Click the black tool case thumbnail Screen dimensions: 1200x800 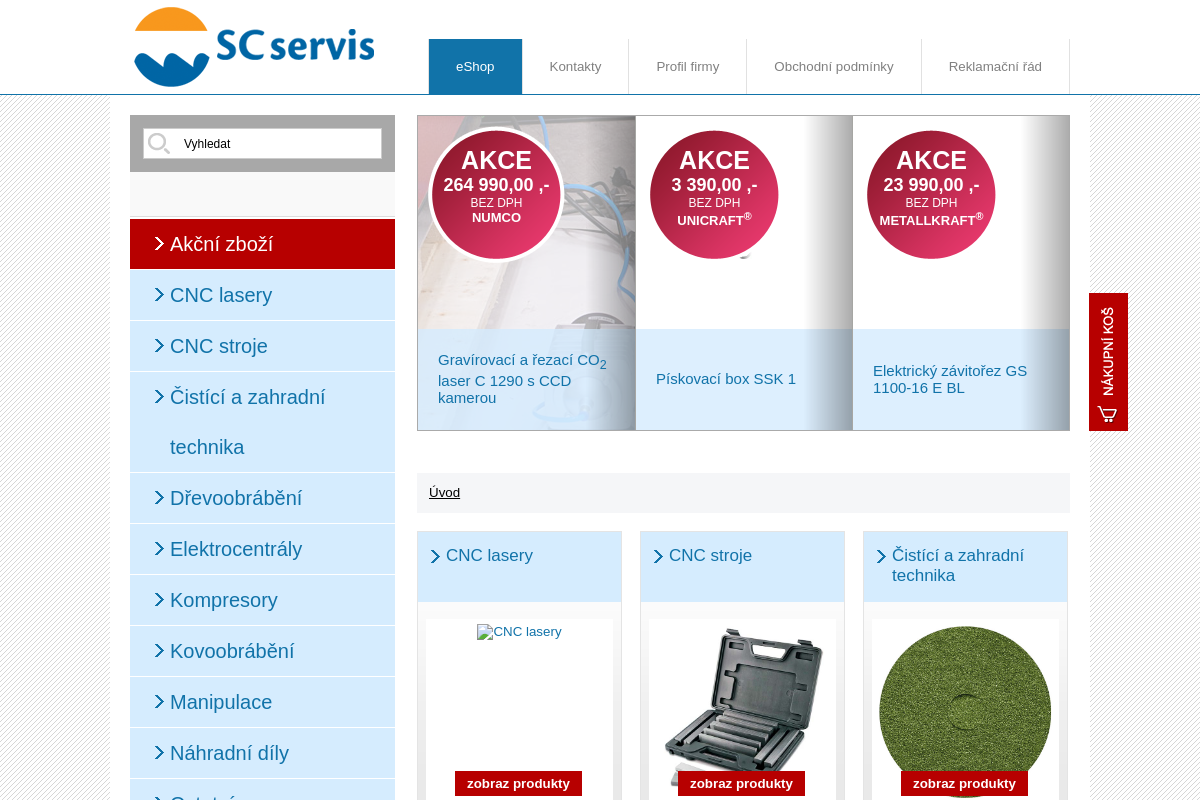pyautogui.click(x=743, y=706)
